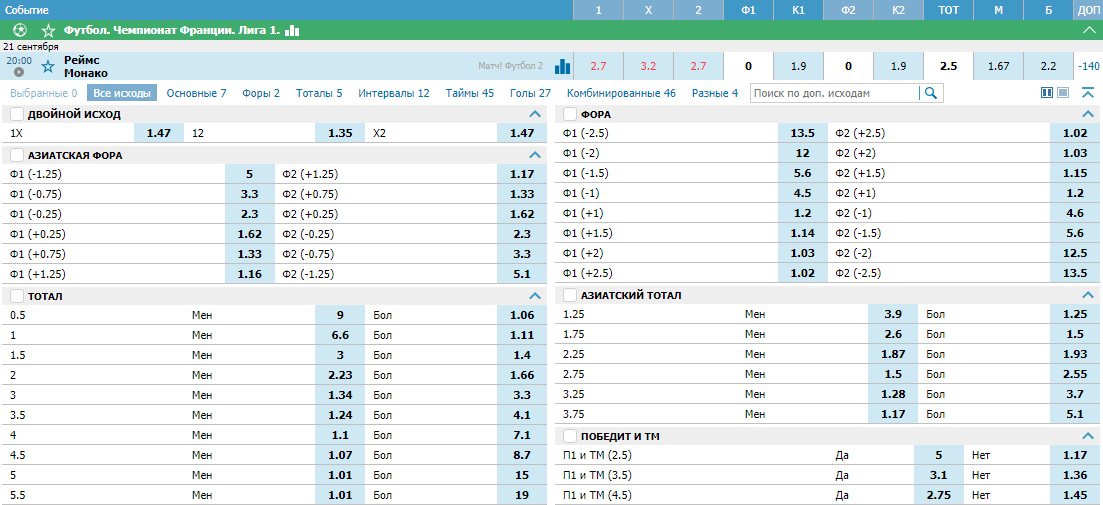The image size is (1103, 505).
Task: Collapse extra markets via -140 link
Action: click(x=1088, y=66)
